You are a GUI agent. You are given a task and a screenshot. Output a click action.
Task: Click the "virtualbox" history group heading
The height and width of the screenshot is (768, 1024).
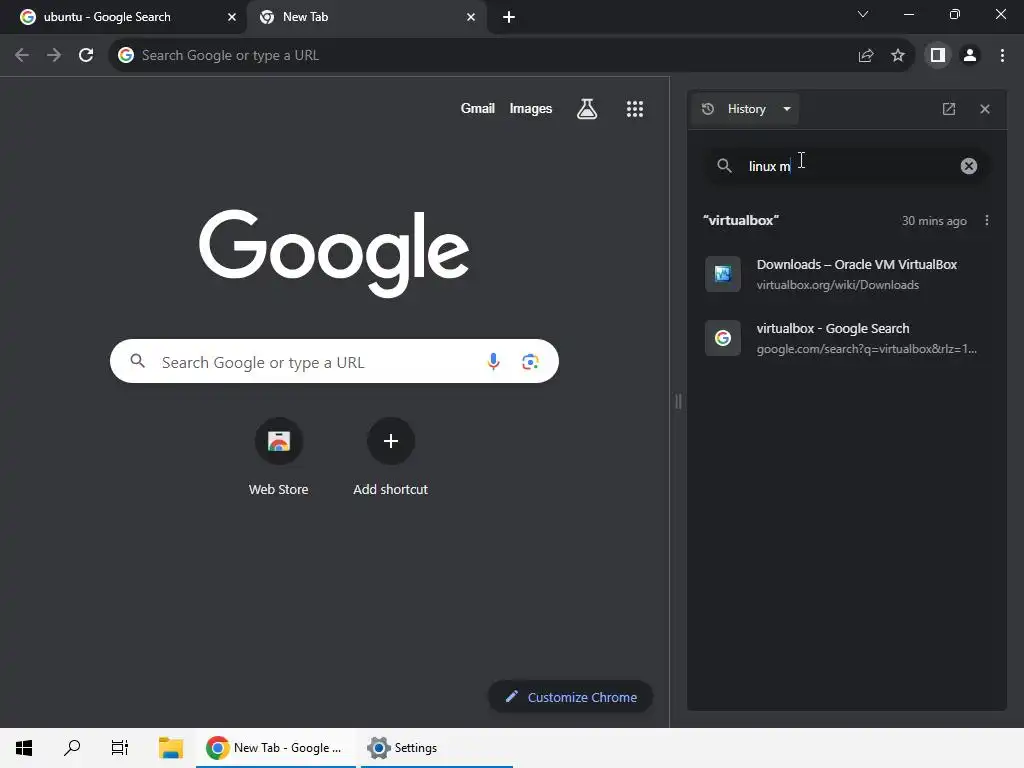pyautogui.click(x=741, y=221)
